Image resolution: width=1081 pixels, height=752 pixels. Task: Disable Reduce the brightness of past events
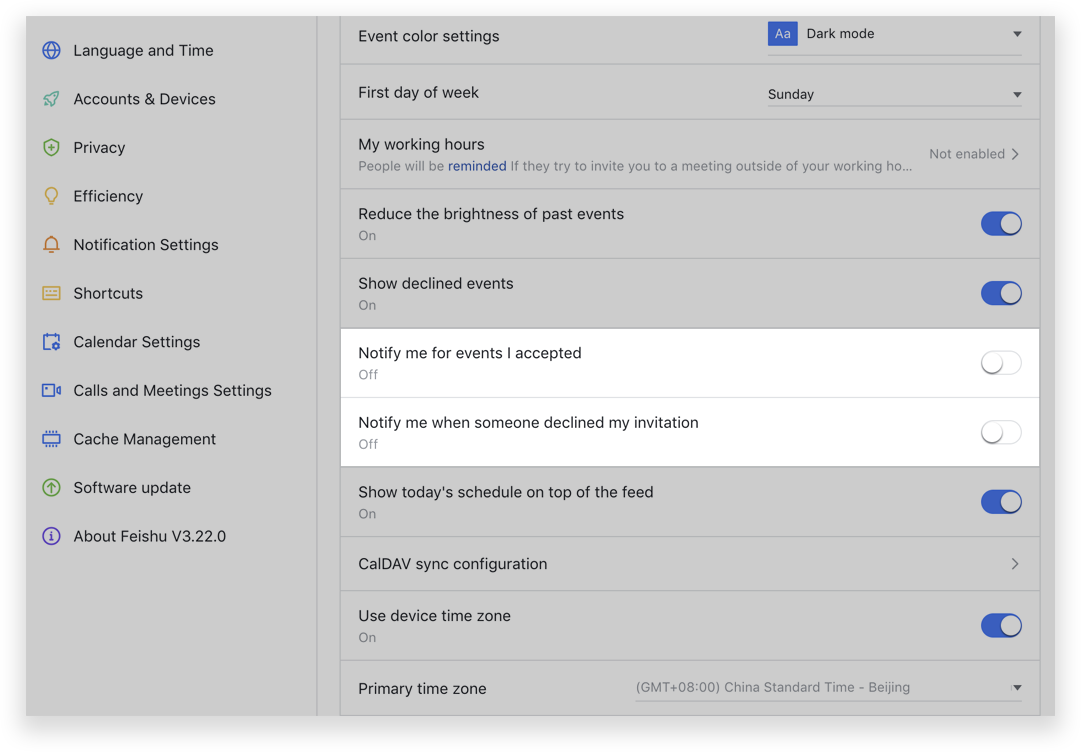pyautogui.click(x=1001, y=224)
